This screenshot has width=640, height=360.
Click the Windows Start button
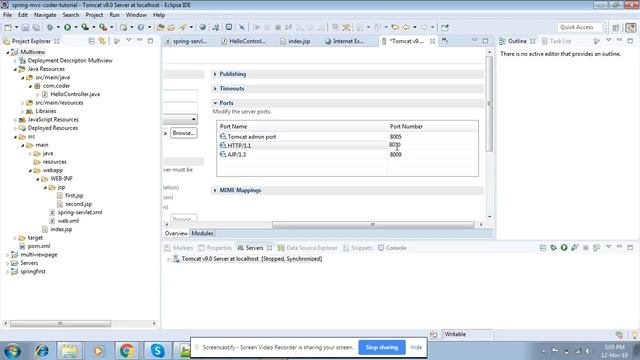12,351
